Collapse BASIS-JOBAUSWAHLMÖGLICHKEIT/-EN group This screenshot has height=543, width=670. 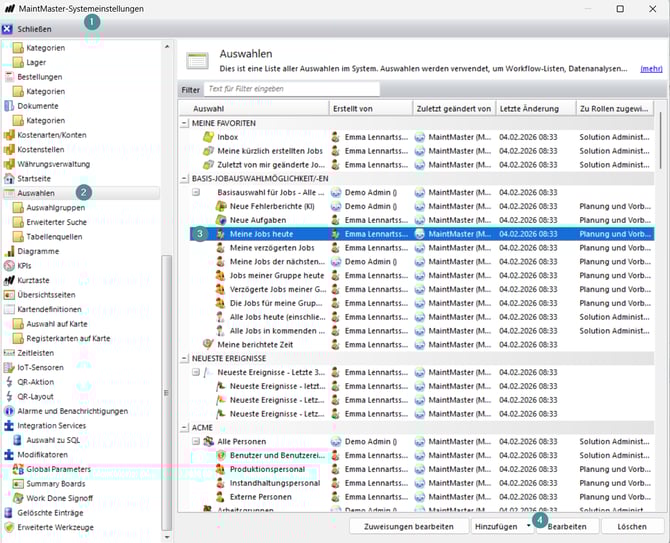[184, 179]
